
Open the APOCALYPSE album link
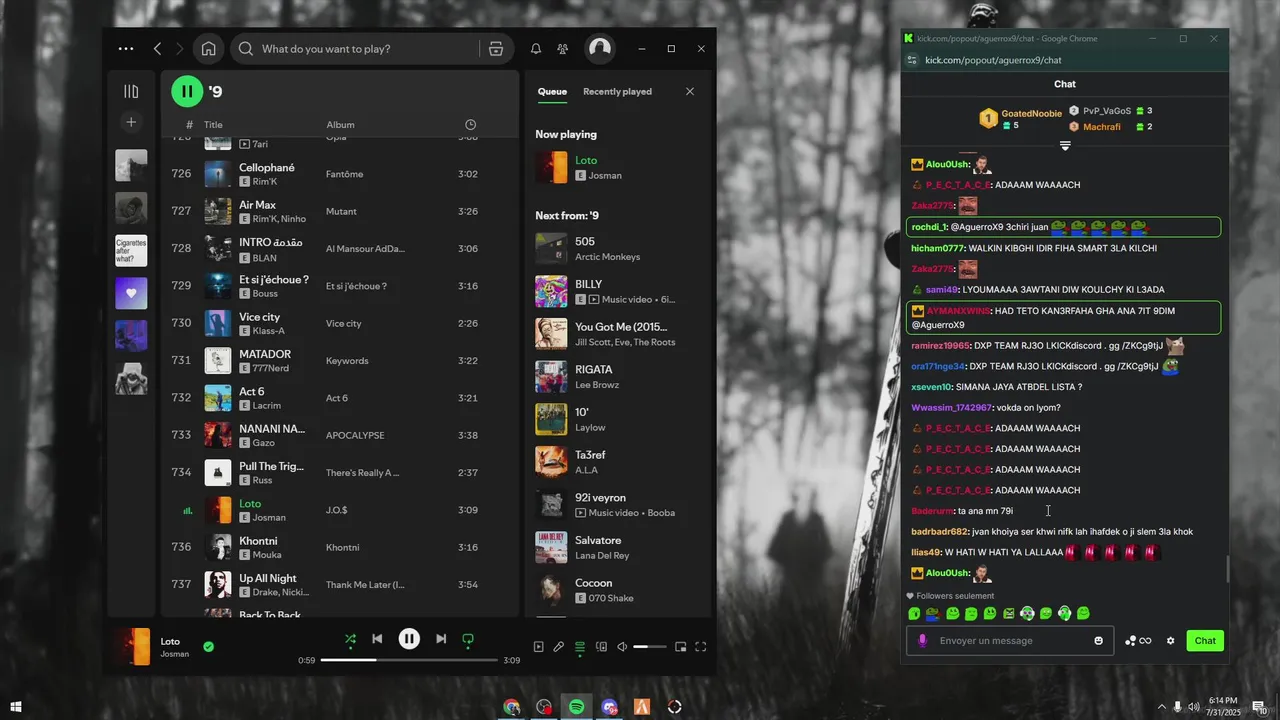pyautogui.click(x=355, y=435)
